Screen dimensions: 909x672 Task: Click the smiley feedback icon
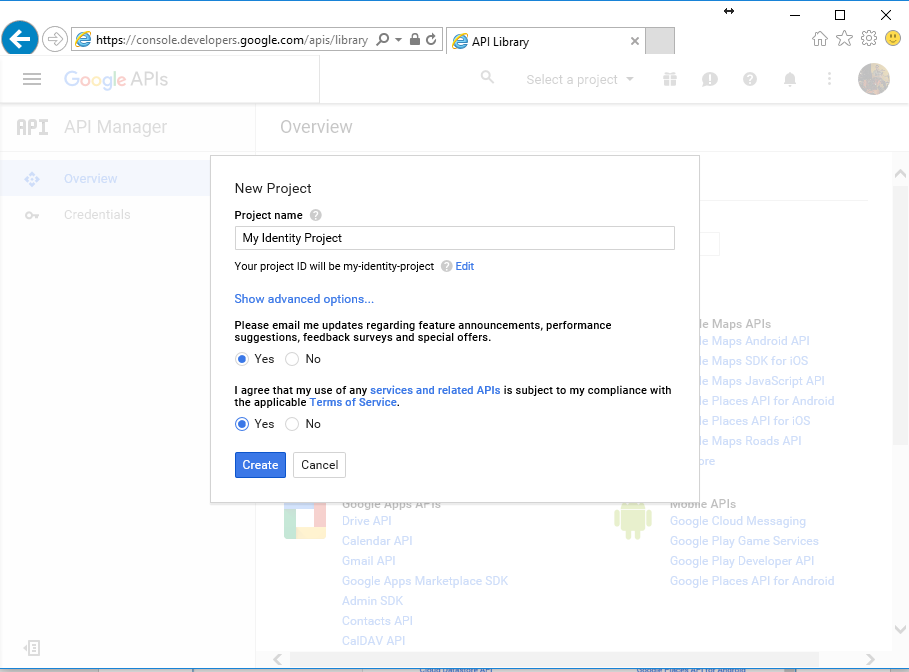(893, 39)
